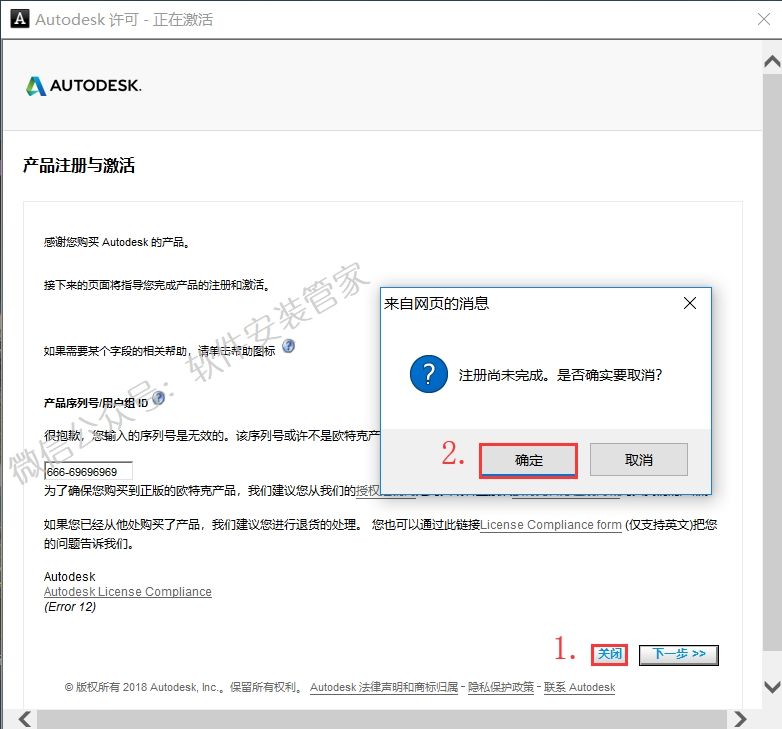Open the 隐私保护政策 footer link
This screenshot has height=729, width=782.
point(504,687)
